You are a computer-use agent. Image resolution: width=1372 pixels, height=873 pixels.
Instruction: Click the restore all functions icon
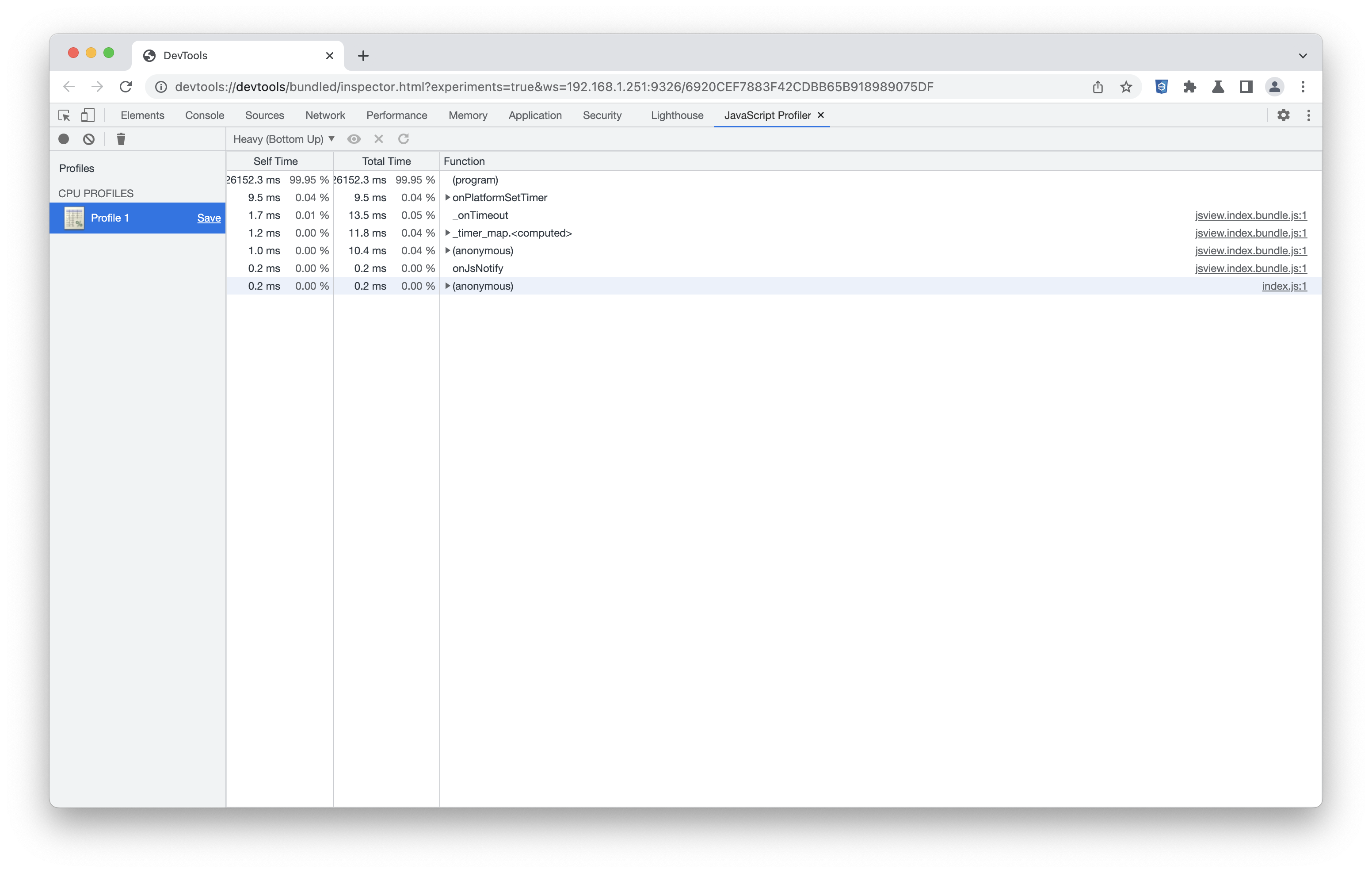click(x=404, y=139)
